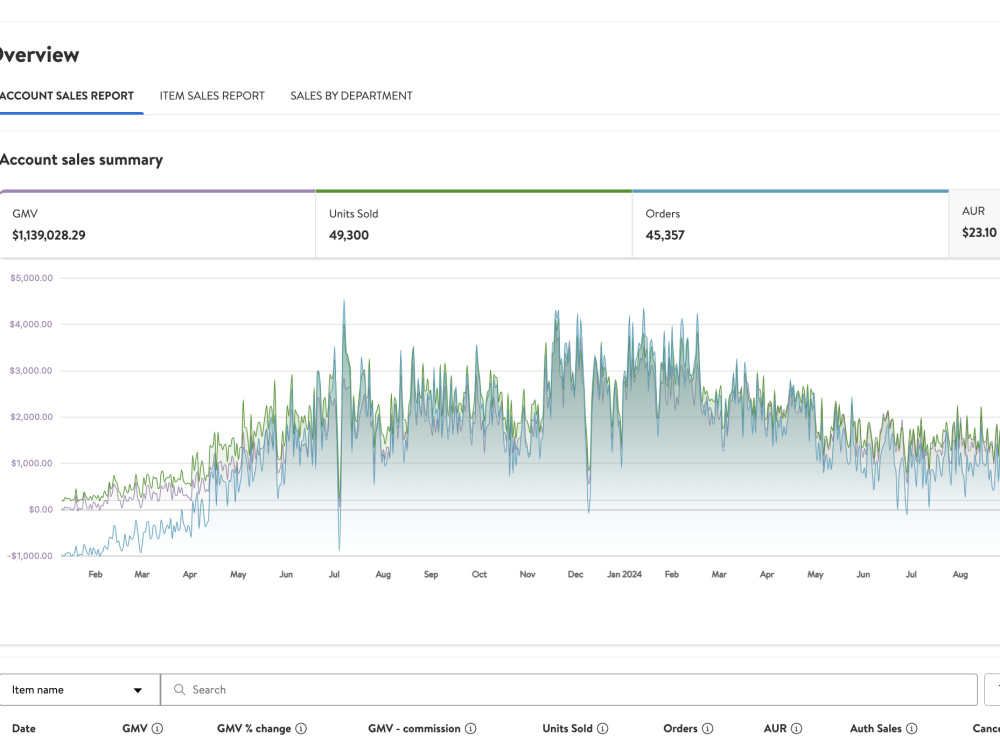Click the search magnifier icon
The height and width of the screenshot is (750, 1000).
pyautogui.click(x=180, y=690)
